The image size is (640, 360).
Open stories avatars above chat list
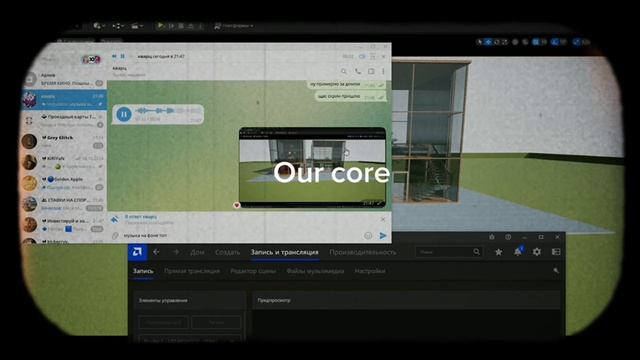(91, 60)
